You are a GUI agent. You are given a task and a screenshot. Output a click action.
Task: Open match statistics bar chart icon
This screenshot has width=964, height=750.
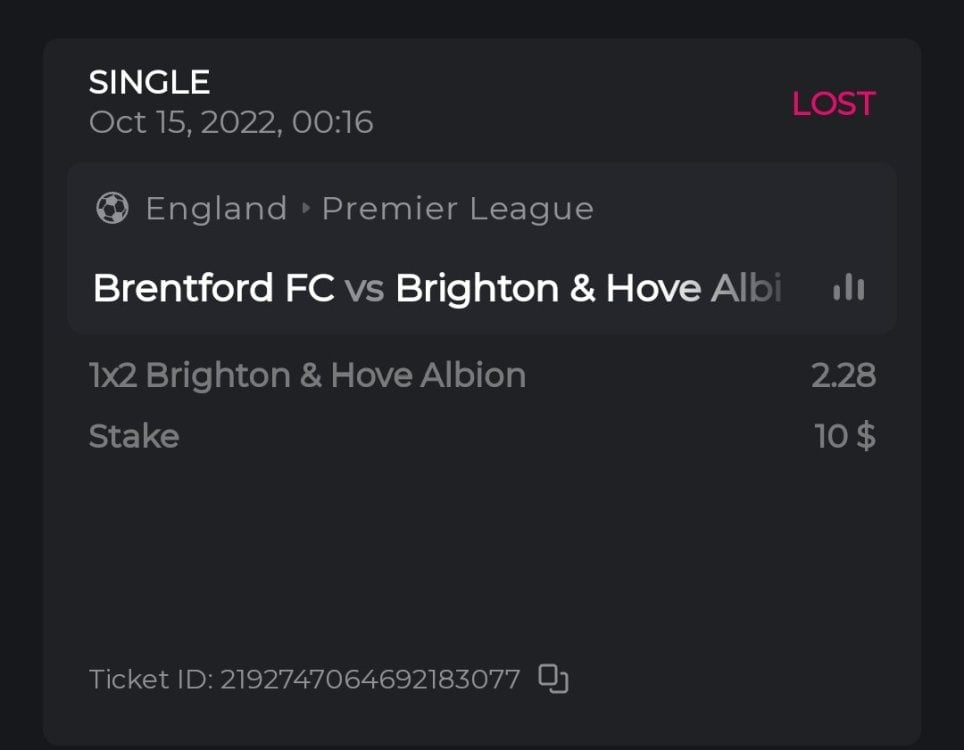pyautogui.click(x=848, y=289)
